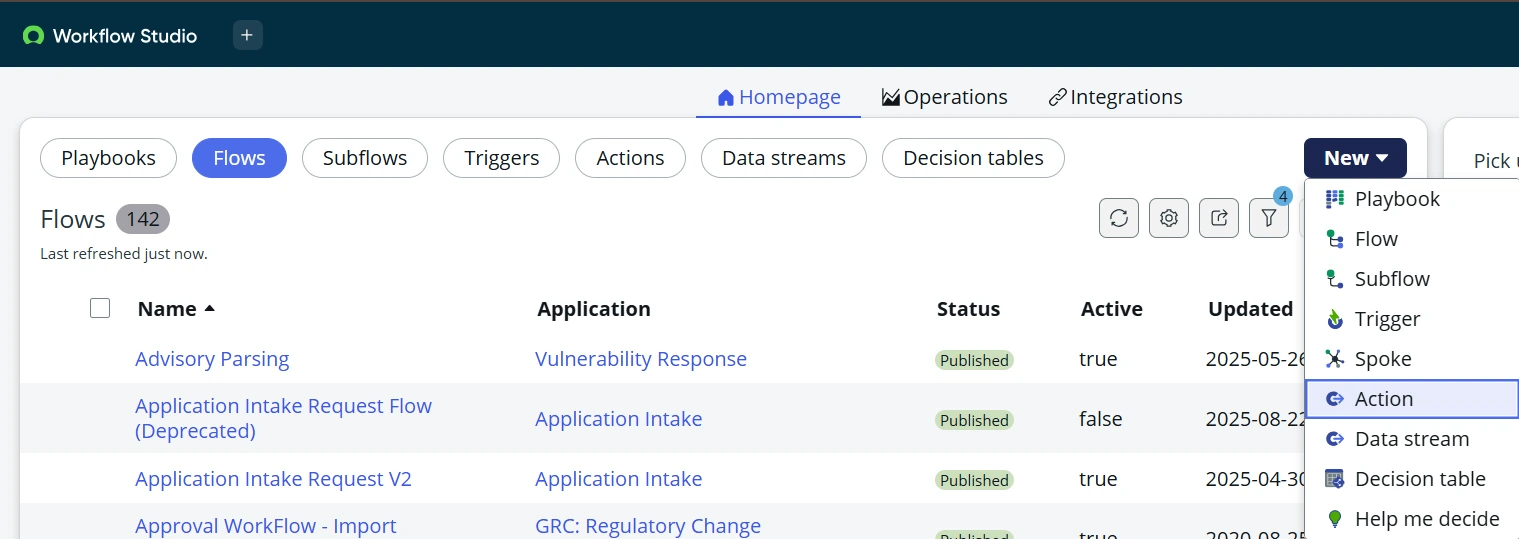Open the filter funnel icon
Image resolution: width=1519 pixels, height=539 pixels.
[x=1269, y=218]
